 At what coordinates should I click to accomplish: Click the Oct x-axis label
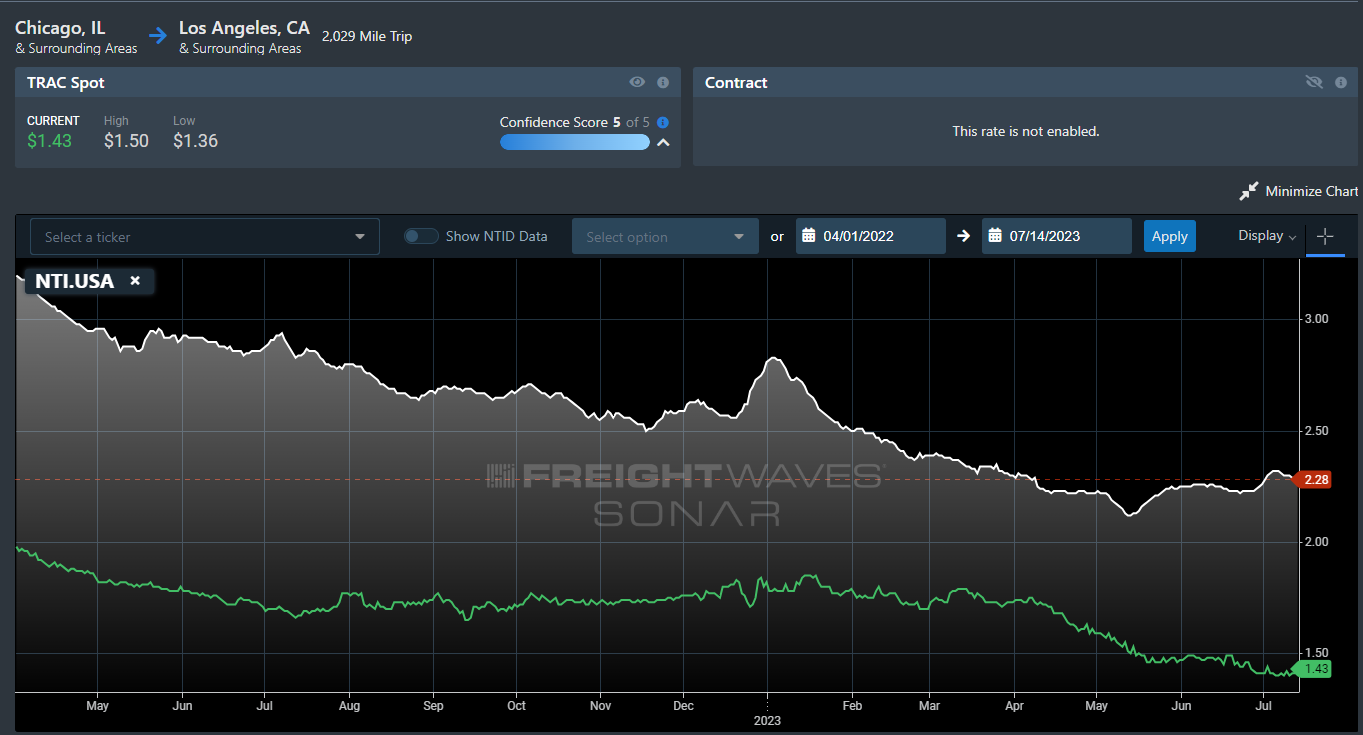(516, 706)
